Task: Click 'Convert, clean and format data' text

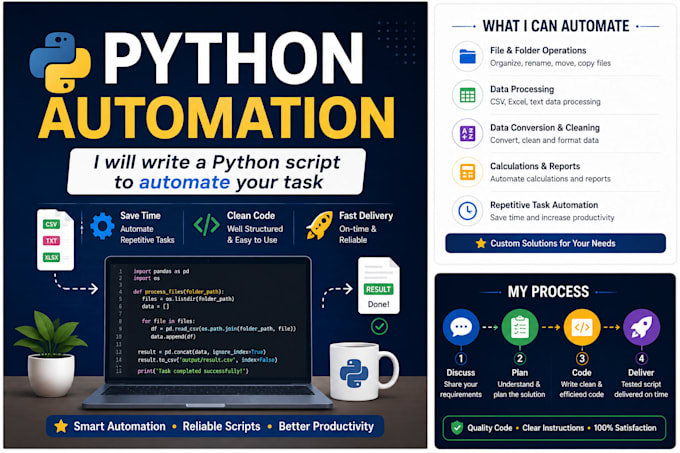Action: [x=544, y=140]
